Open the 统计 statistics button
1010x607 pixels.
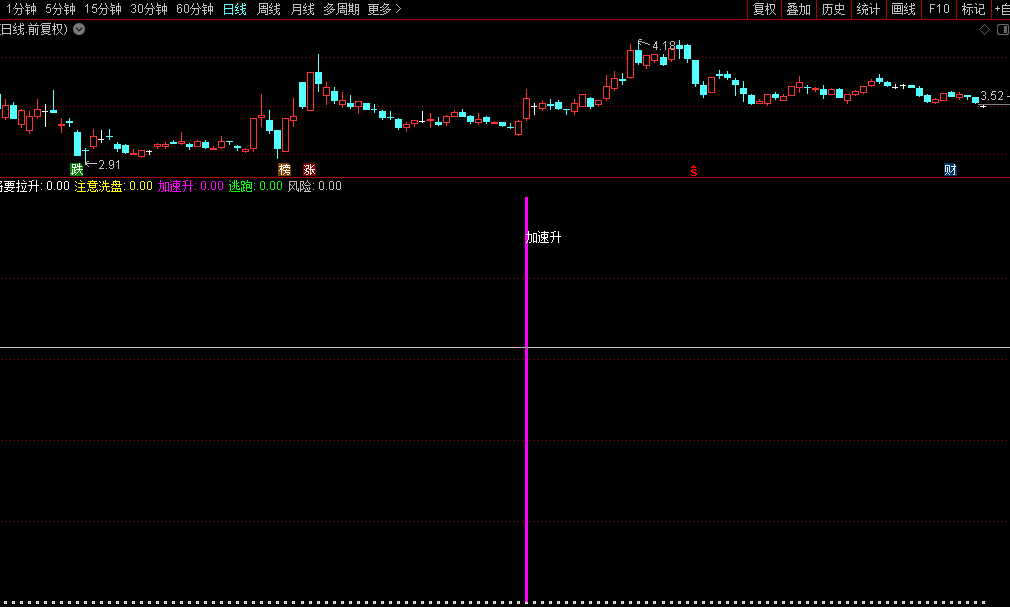click(868, 9)
